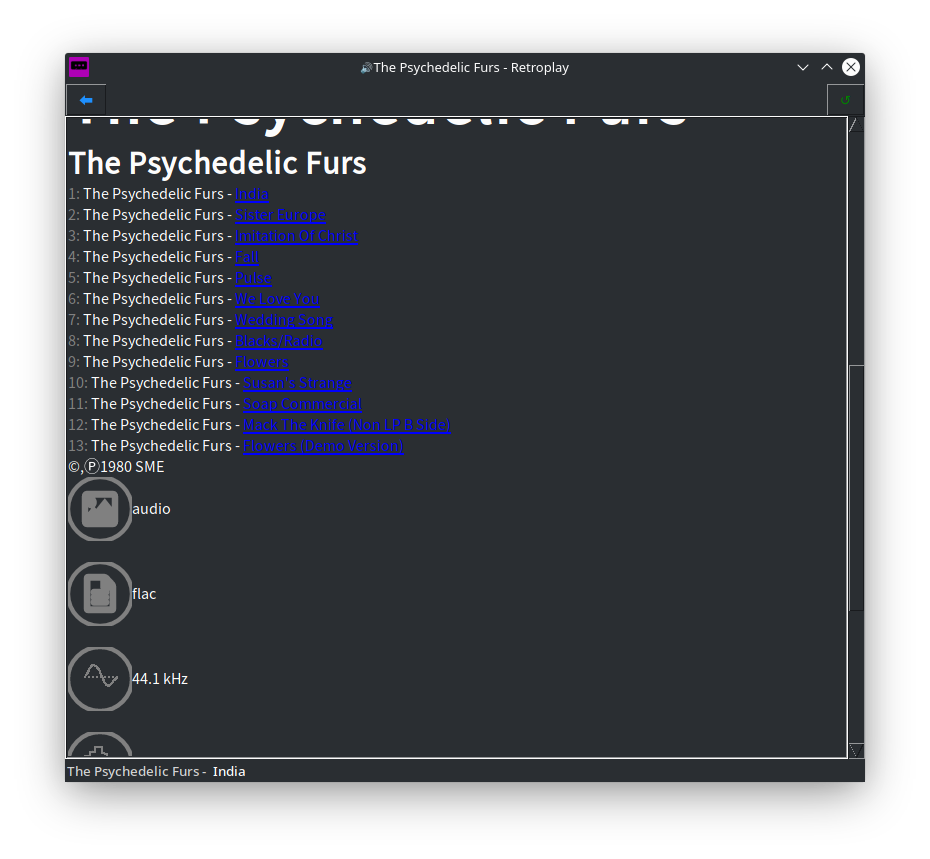This screenshot has width=930, height=859.
Task: Click the scrollbar down arrow
Action: pyautogui.click(x=856, y=750)
